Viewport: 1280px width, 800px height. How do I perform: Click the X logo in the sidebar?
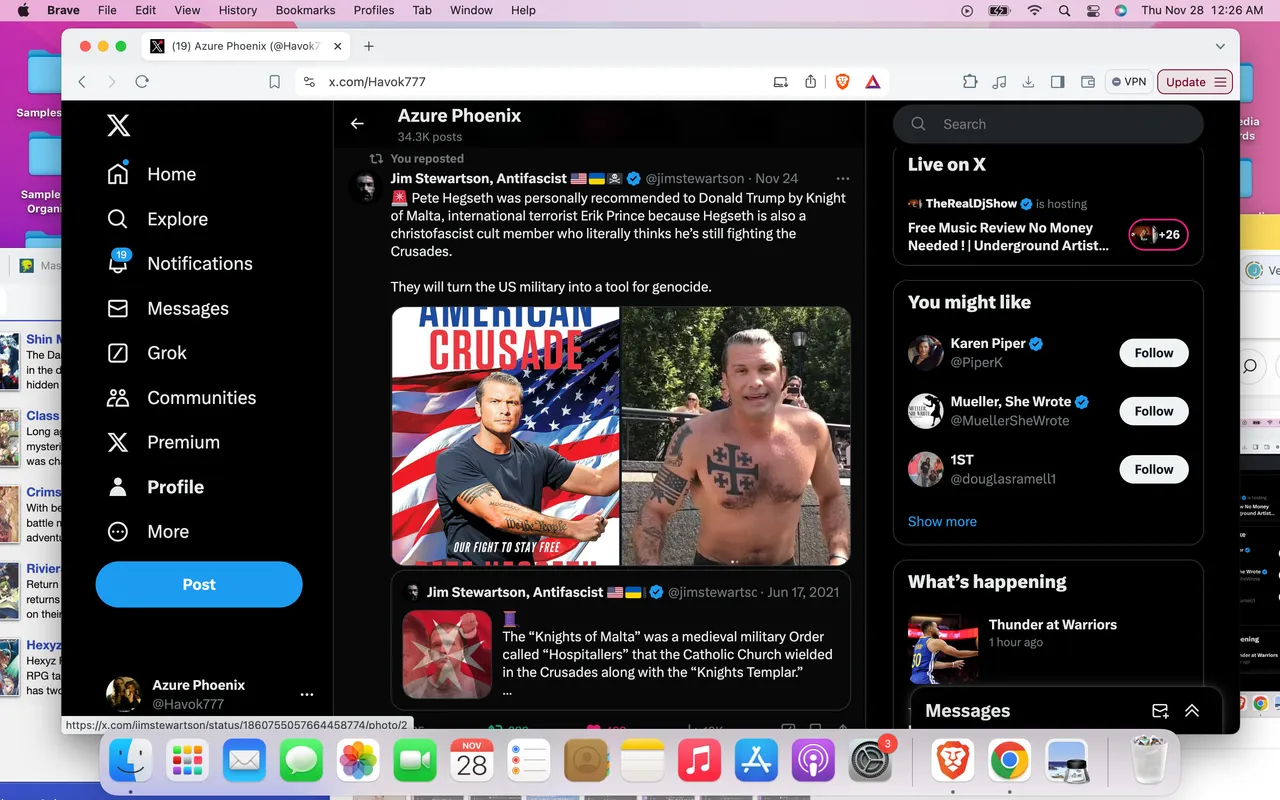tap(118, 125)
